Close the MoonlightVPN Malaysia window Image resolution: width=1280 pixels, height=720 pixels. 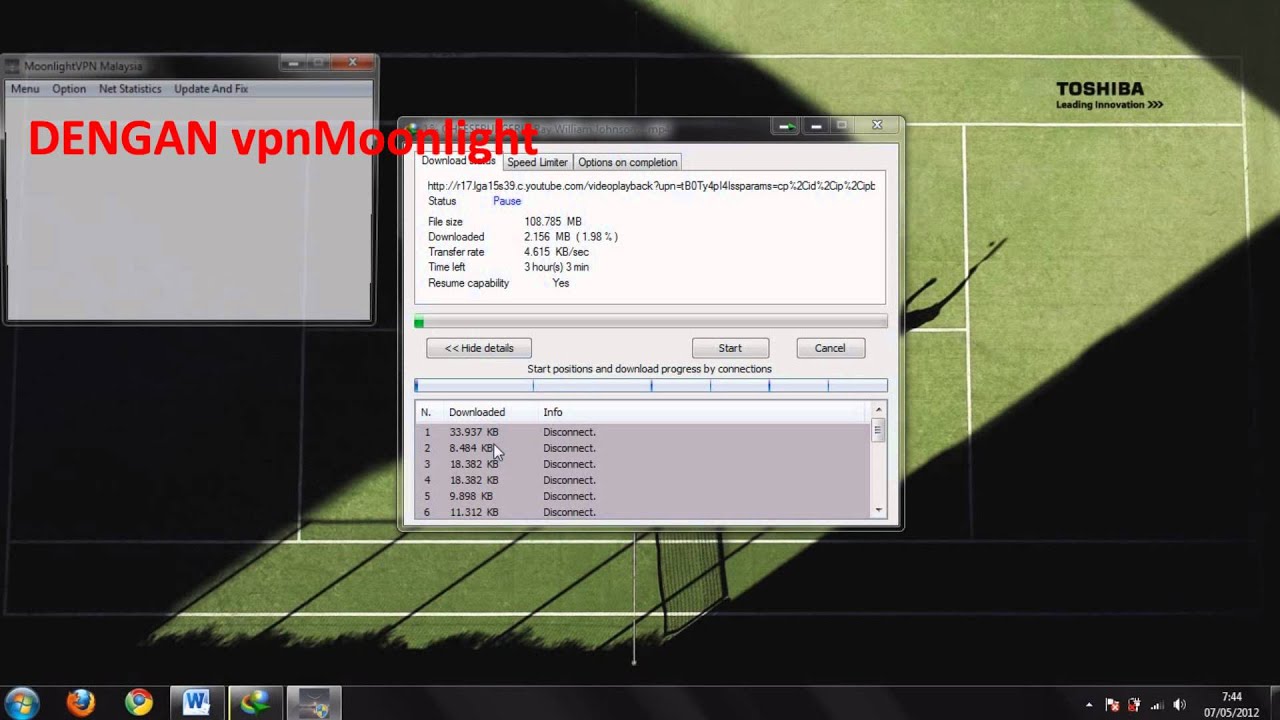point(352,63)
